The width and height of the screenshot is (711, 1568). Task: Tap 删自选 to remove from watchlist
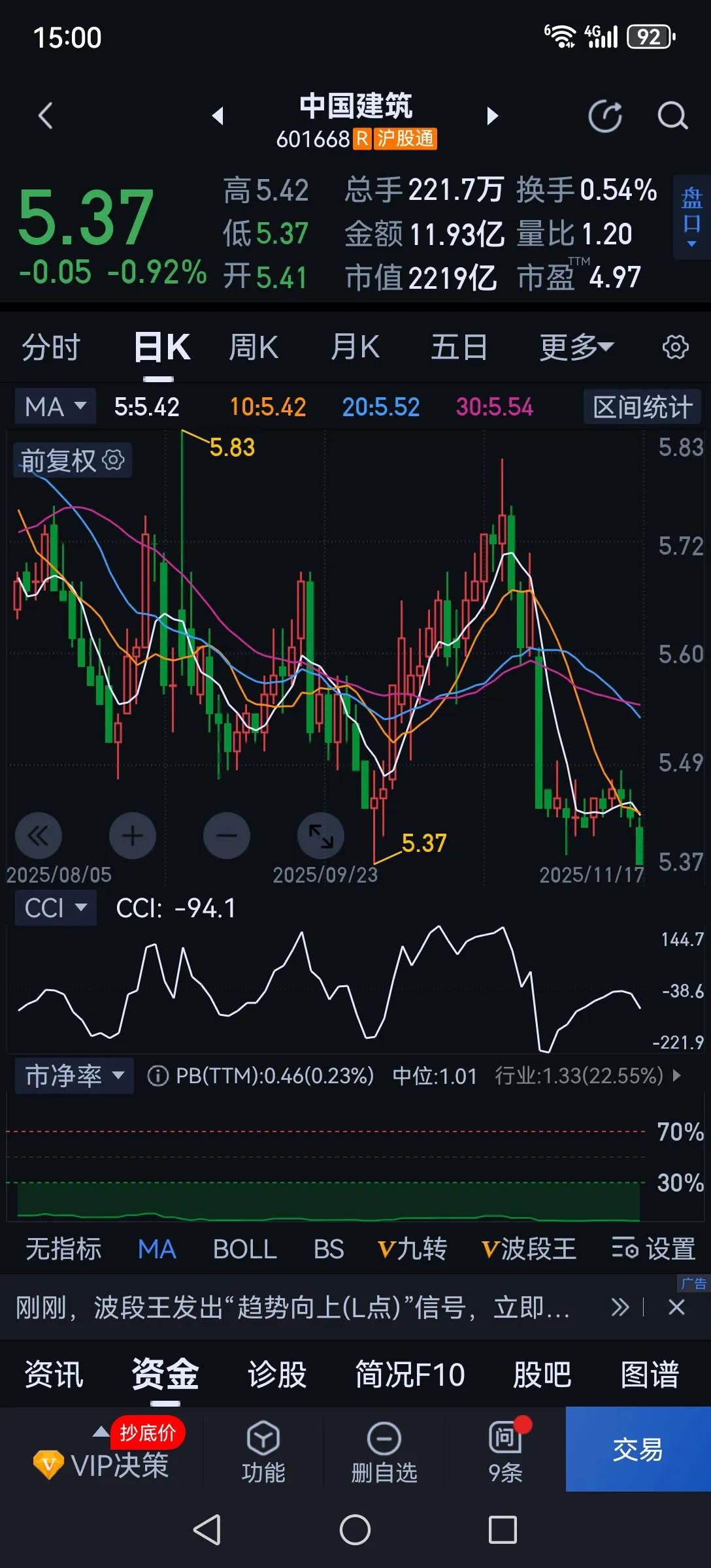pos(384,1452)
